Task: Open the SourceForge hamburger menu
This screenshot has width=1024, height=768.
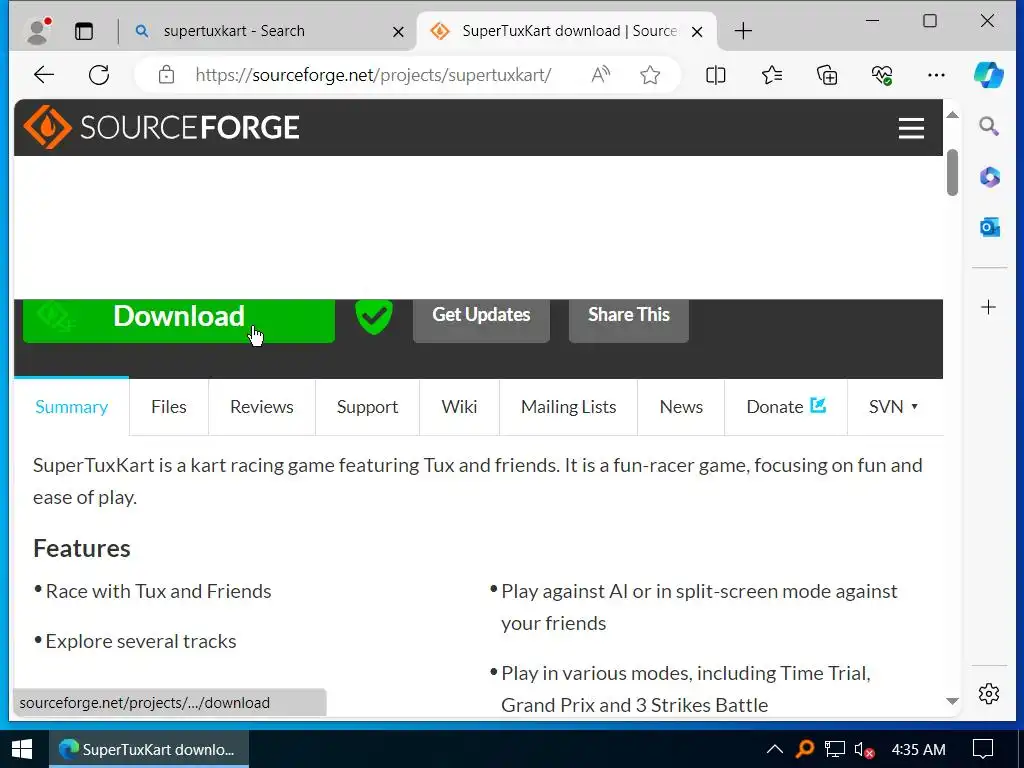Action: click(911, 128)
